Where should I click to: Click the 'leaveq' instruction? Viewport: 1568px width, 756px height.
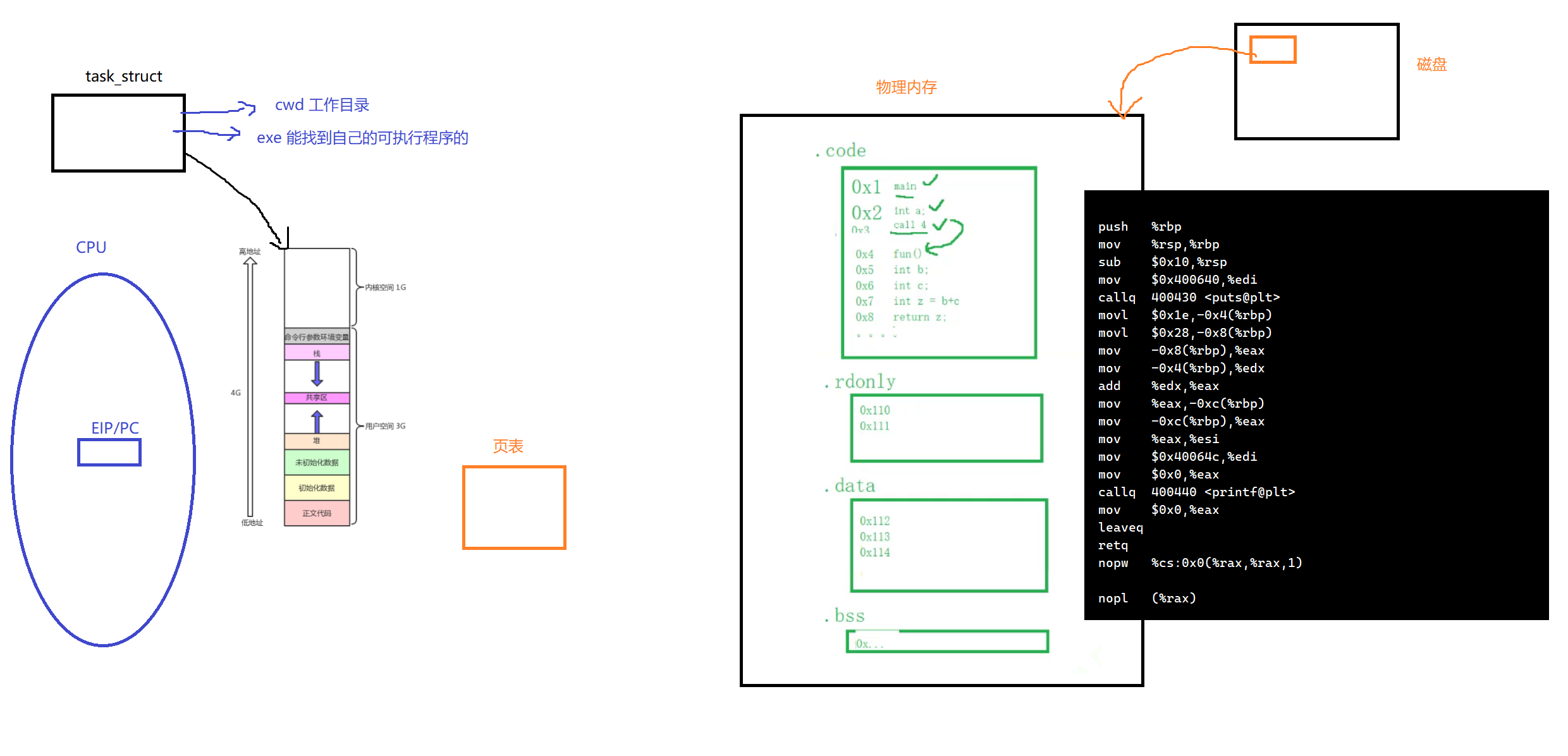click(1120, 527)
